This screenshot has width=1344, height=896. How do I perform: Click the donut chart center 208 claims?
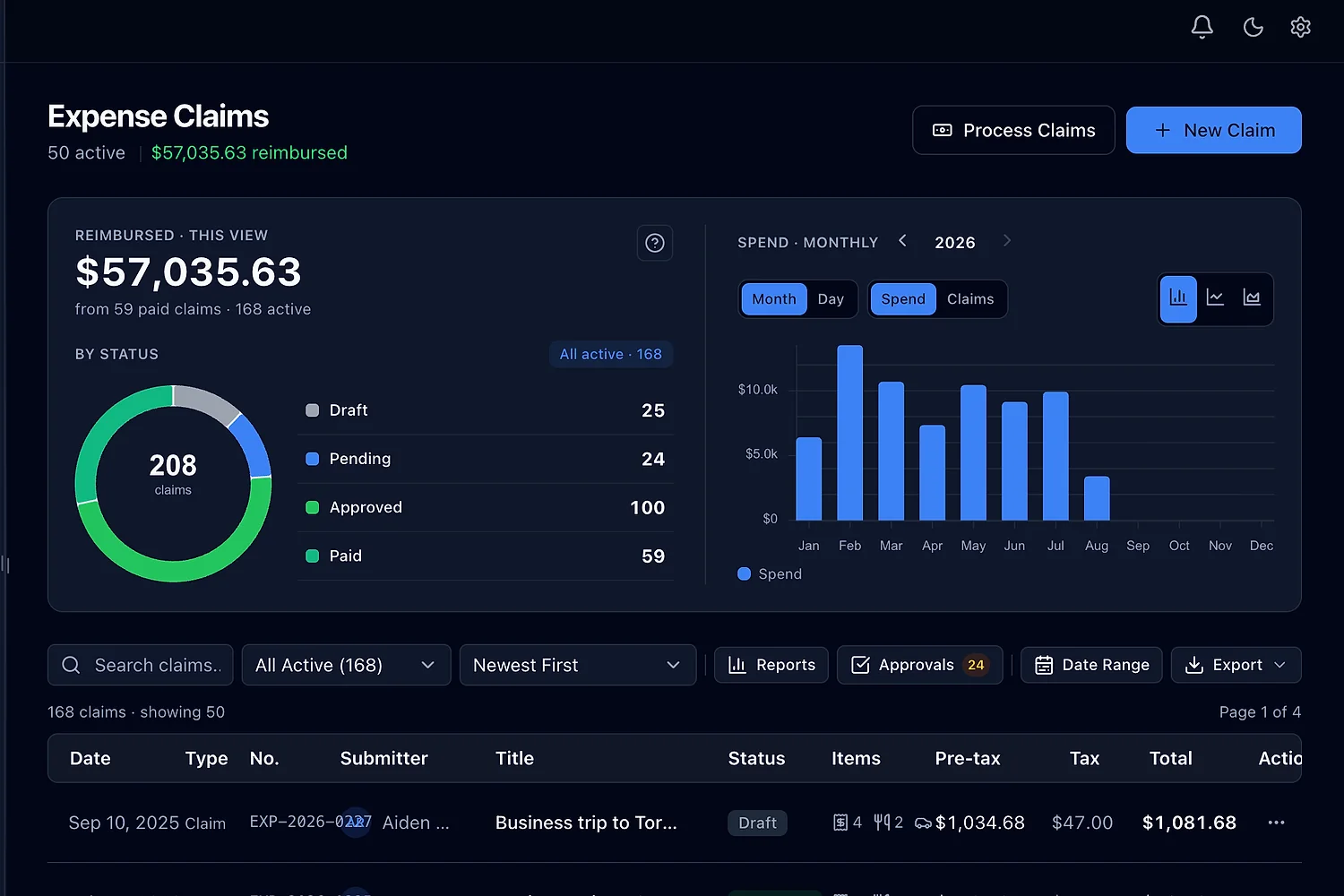point(173,474)
